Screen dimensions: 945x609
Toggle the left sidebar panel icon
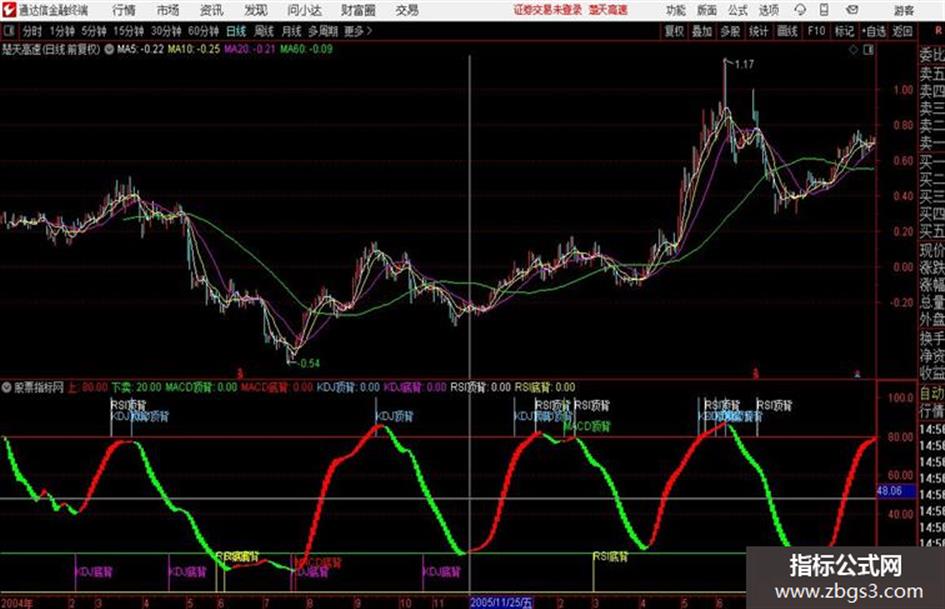[9, 31]
